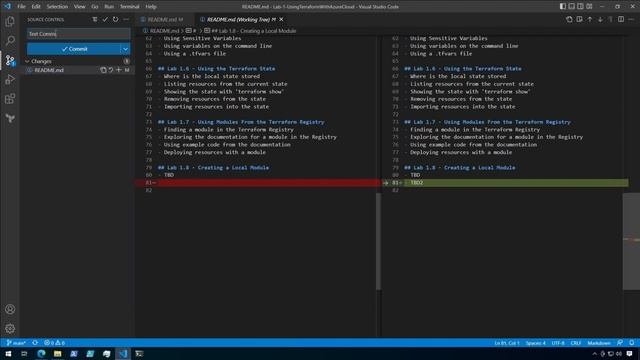Change line ending via CRLF
This screenshot has width=640, height=360.
pyautogui.click(x=576, y=343)
